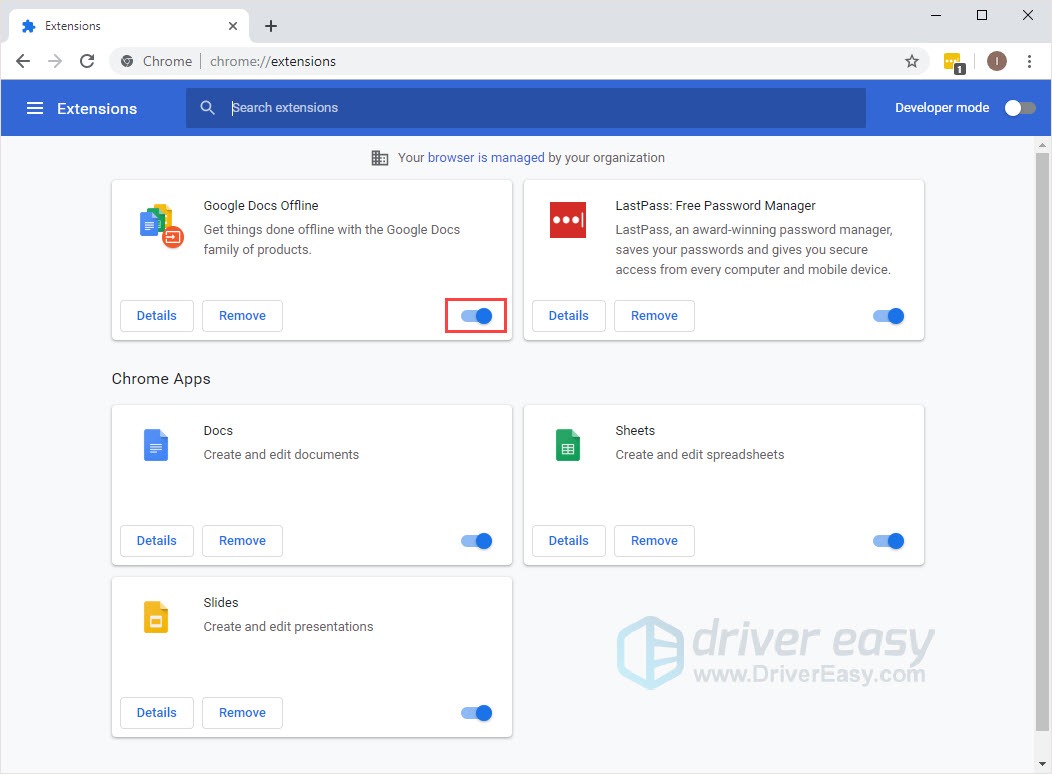Open Chrome's three-dot menu

1031,61
